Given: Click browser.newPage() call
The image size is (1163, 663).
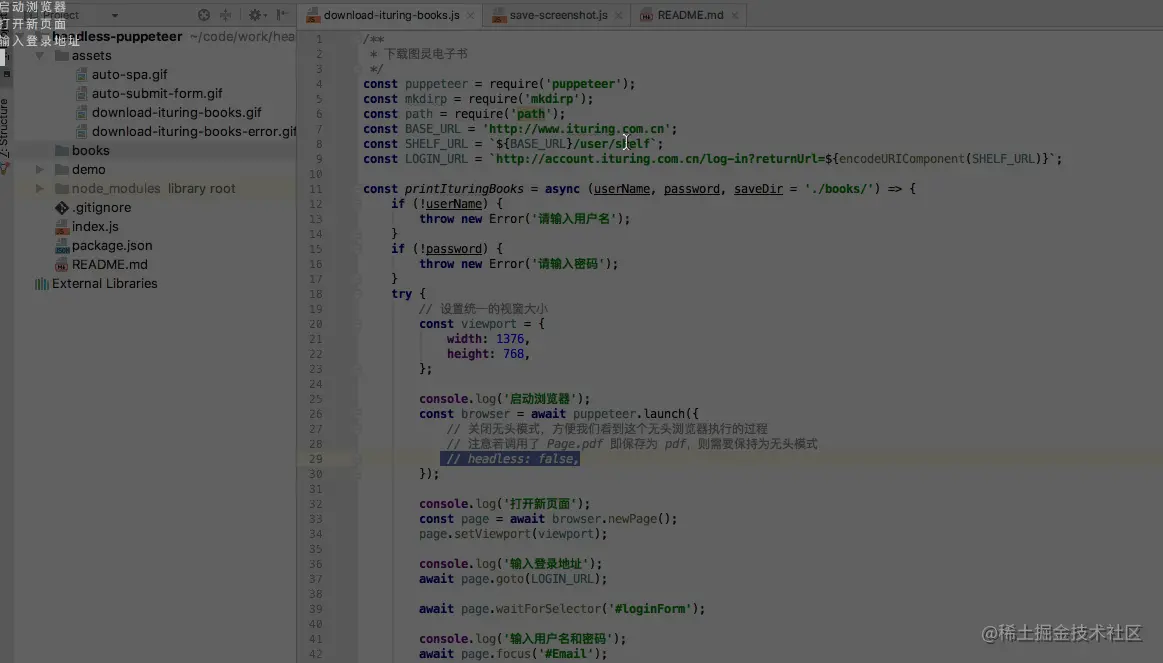Looking at the screenshot, I should tap(614, 519).
